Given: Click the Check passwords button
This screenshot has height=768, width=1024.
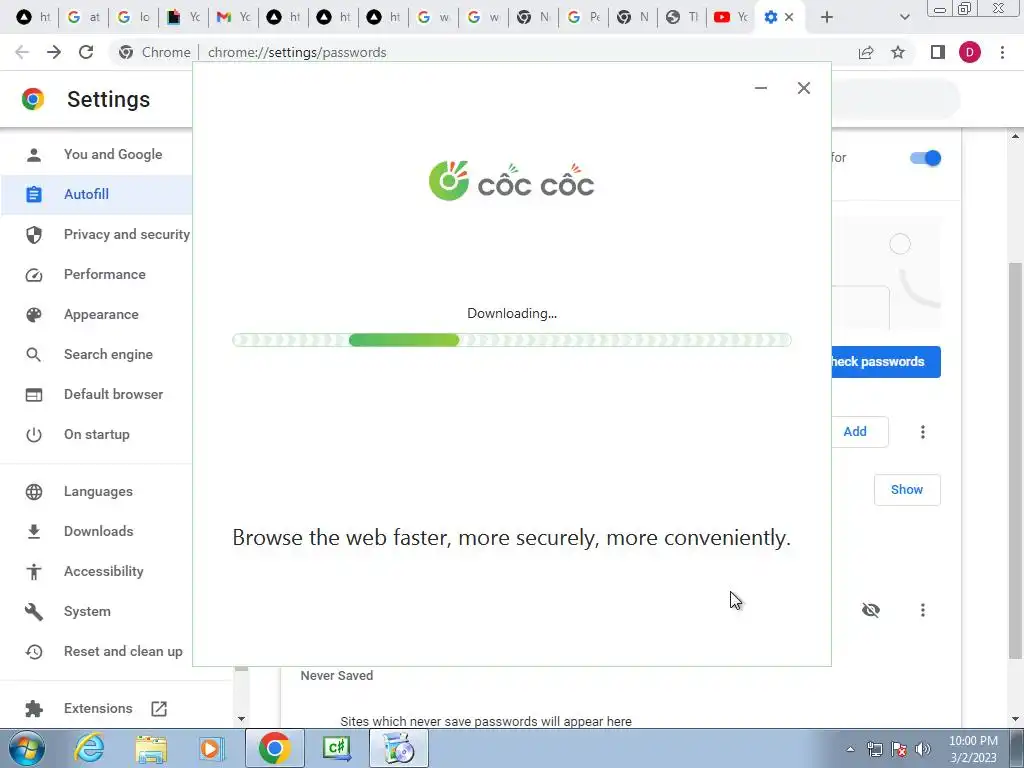Looking at the screenshot, I should (x=886, y=362).
